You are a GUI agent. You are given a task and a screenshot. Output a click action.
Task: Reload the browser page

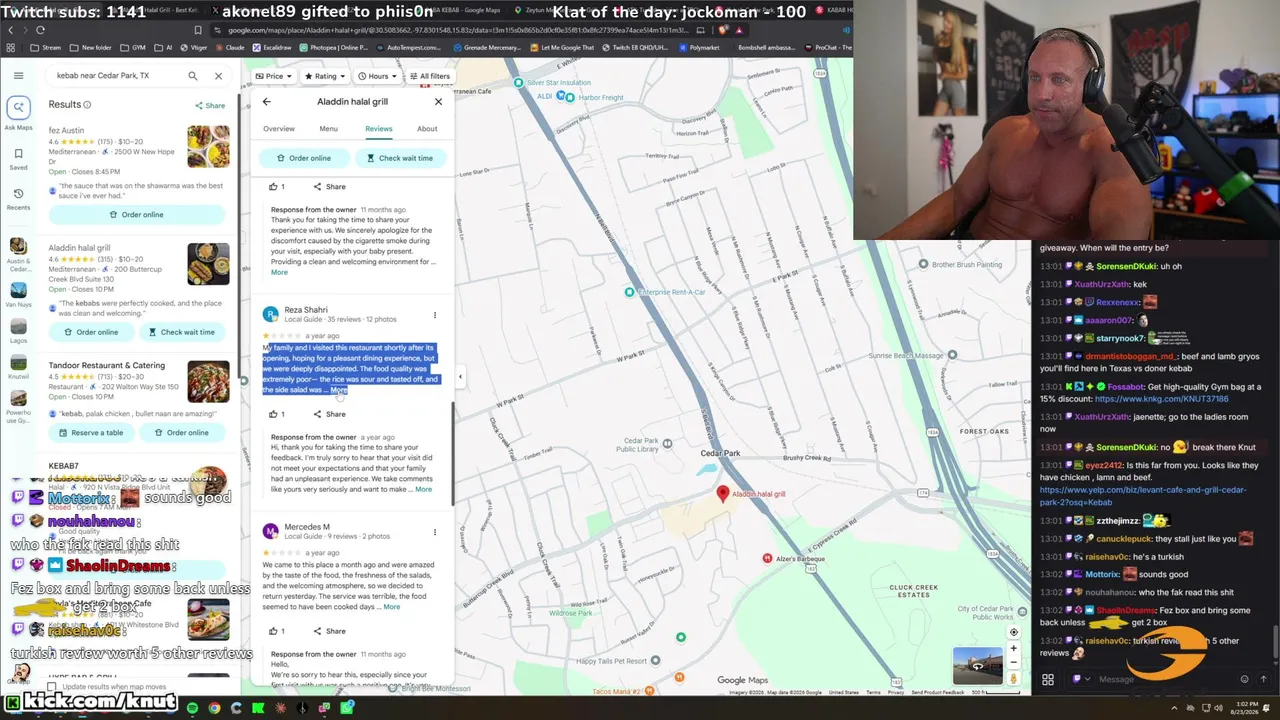point(40,30)
